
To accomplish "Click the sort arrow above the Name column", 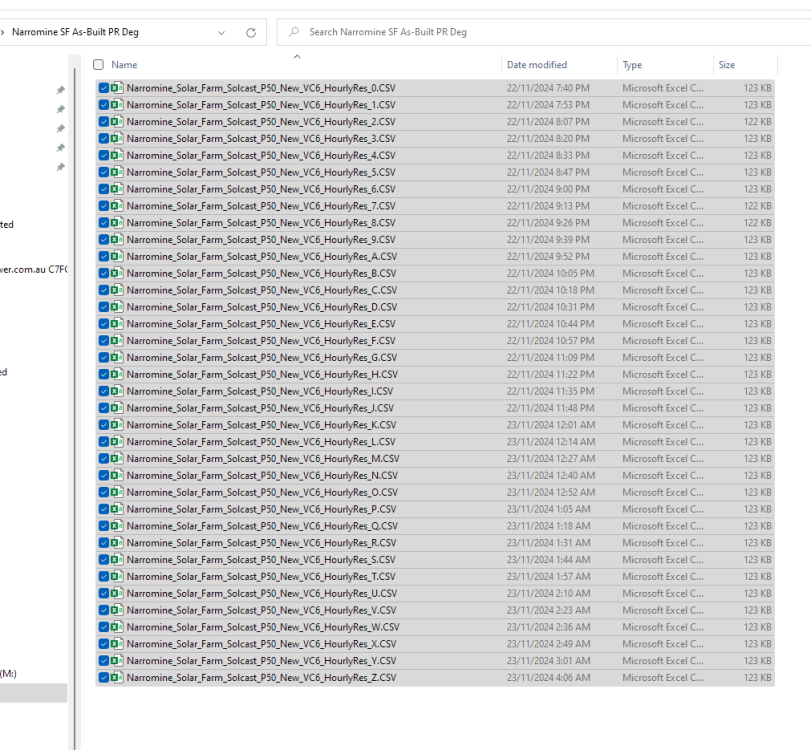I will (x=296, y=56).
